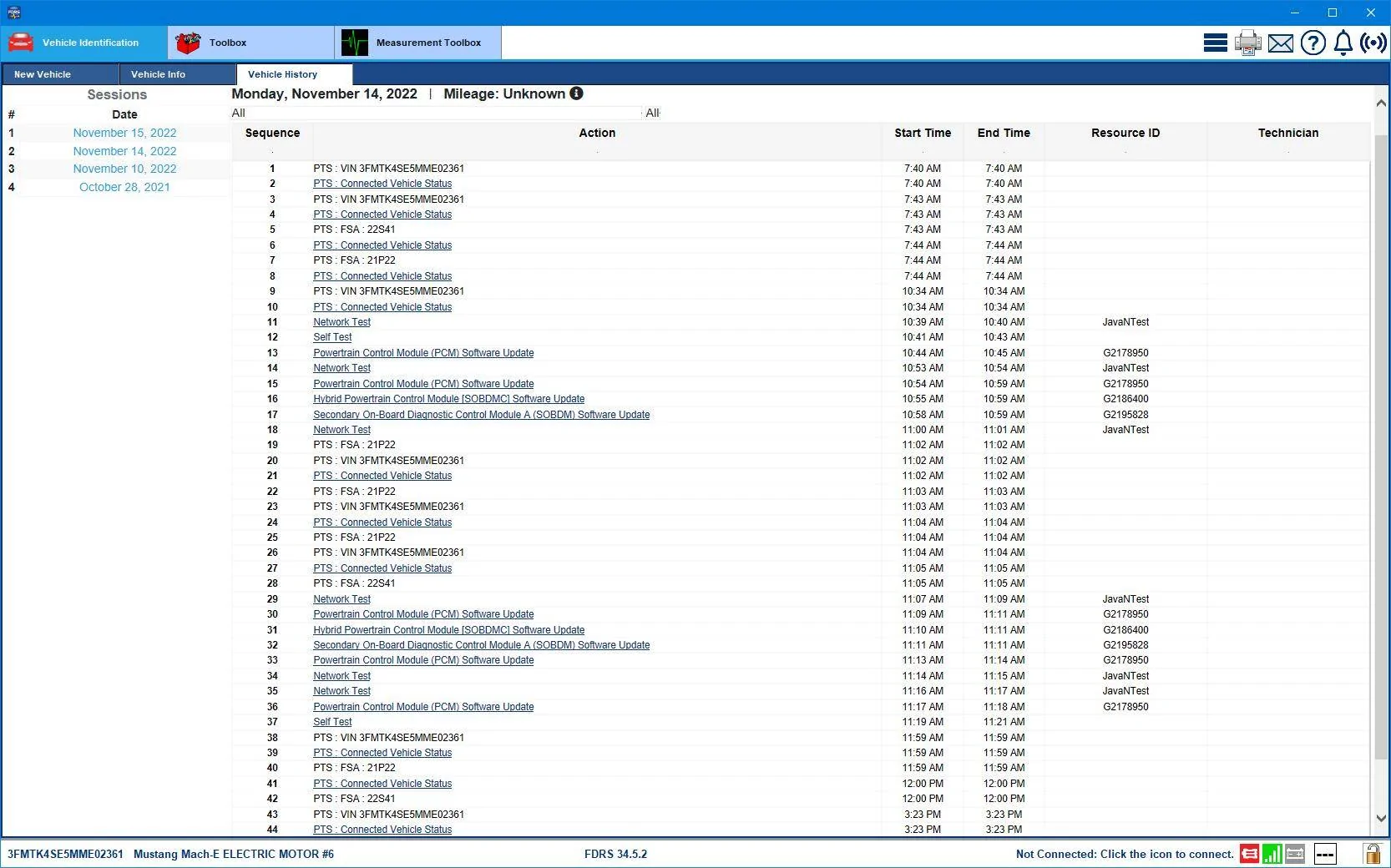Open PCM Software Update in sequence 13
Screen dimensions: 1391x868
pyautogui.click(x=423, y=353)
